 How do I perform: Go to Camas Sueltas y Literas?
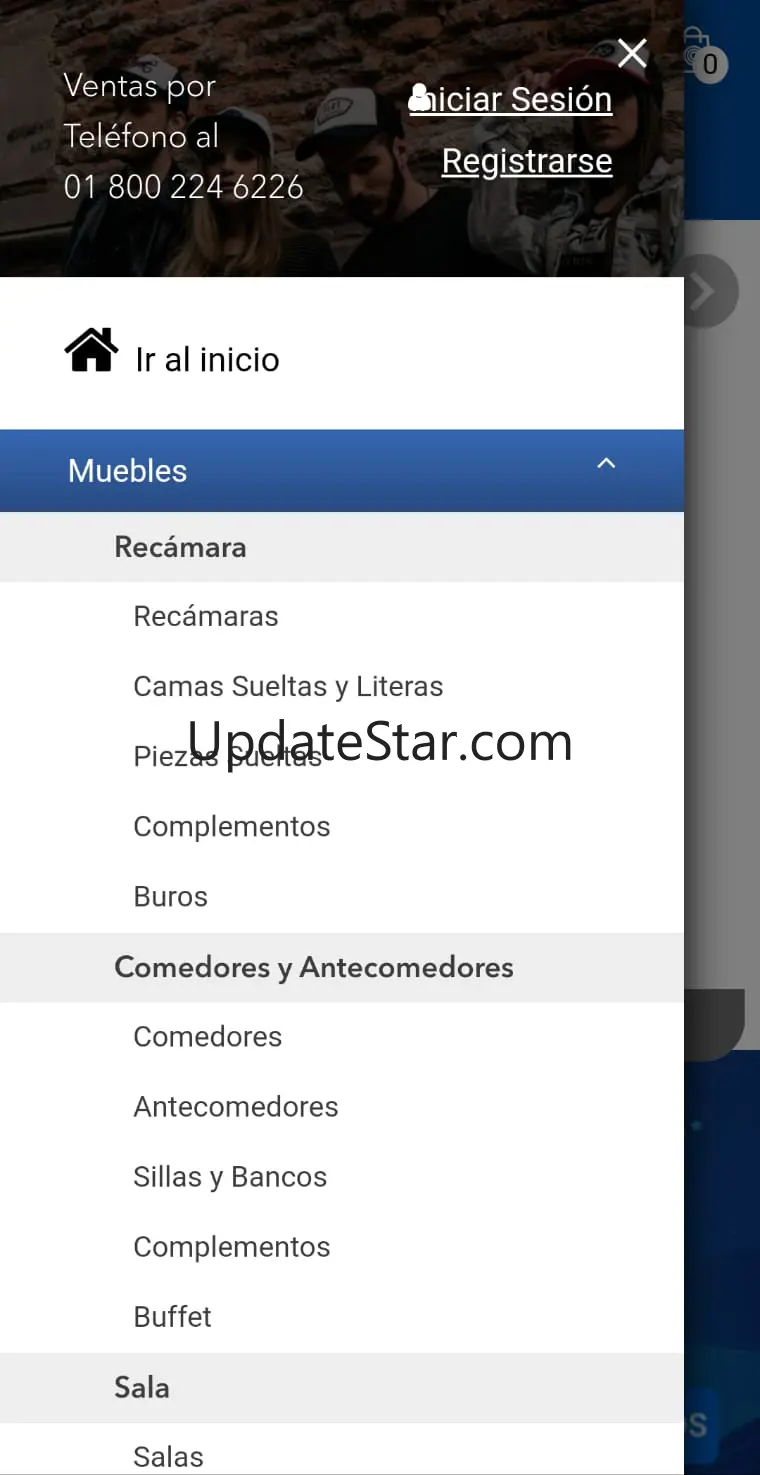(288, 686)
